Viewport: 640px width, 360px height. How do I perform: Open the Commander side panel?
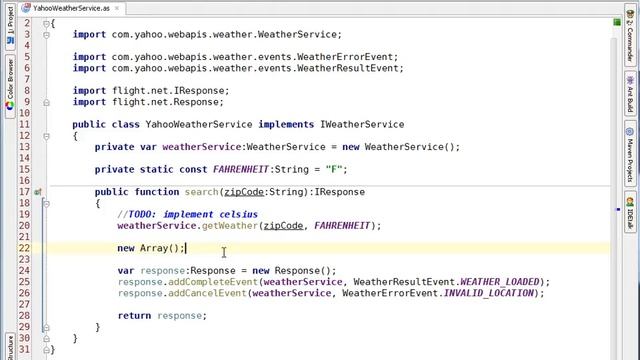(630, 35)
